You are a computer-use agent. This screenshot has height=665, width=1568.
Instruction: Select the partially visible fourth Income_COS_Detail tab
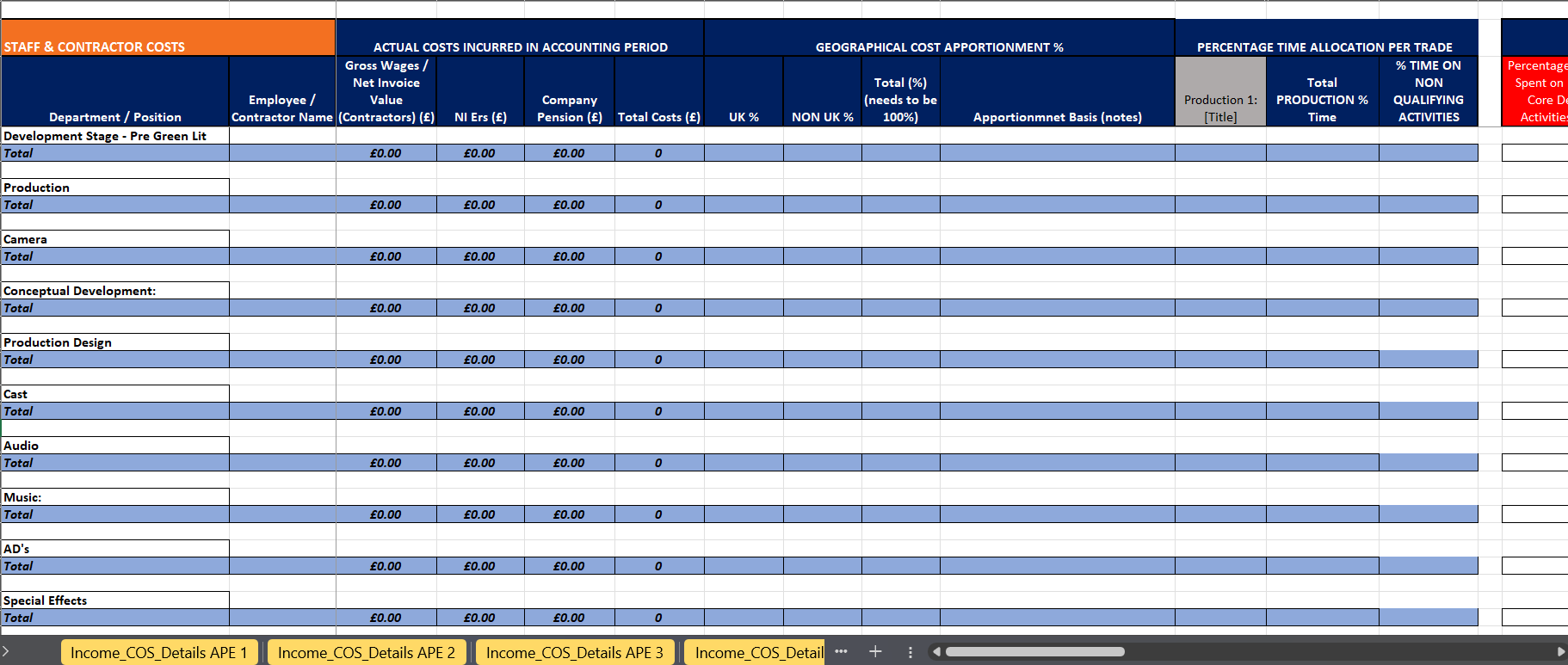[x=755, y=653]
